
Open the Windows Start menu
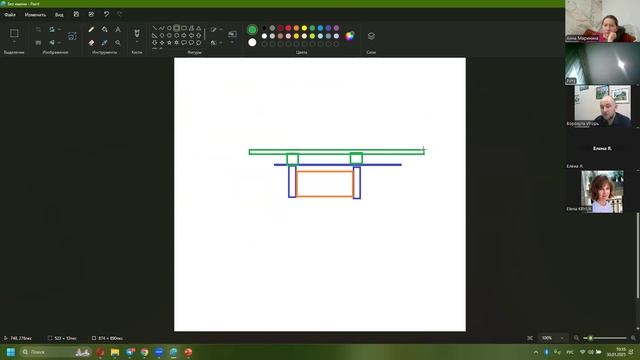click(11, 352)
